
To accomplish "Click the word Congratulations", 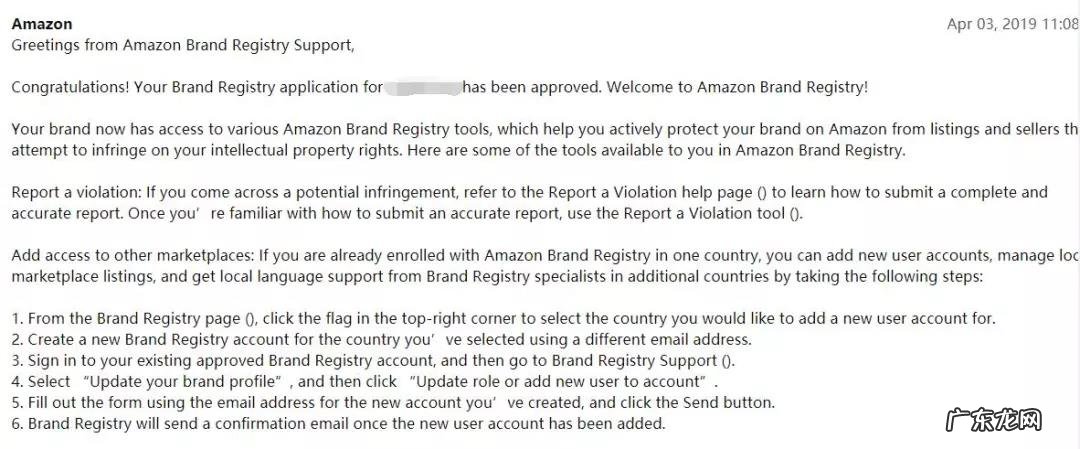I will pyautogui.click(x=69, y=87).
